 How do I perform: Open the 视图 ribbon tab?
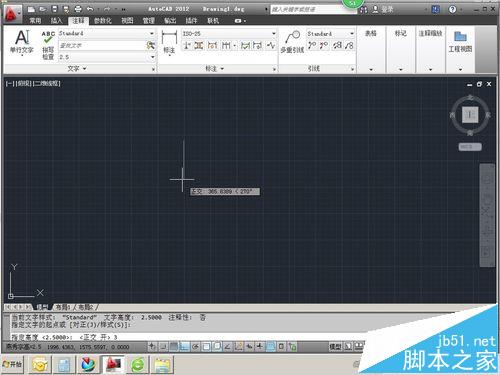click(x=127, y=21)
